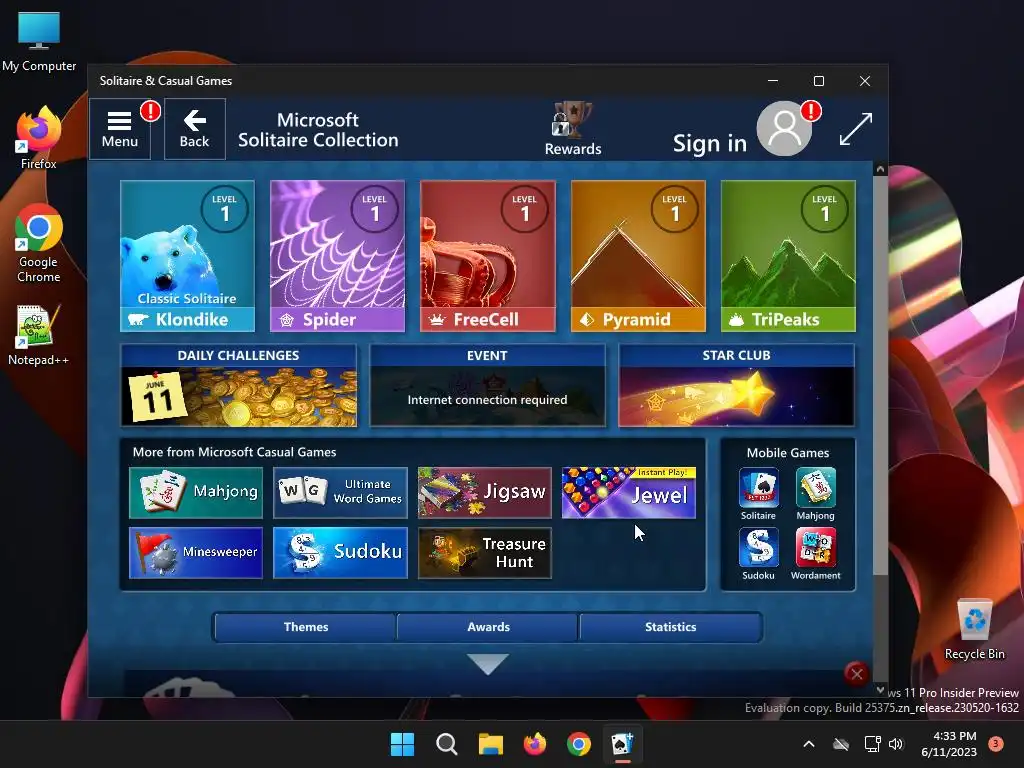This screenshot has width=1024, height=768.
Task: Open File Explorer from the taskbar
Action: pyautogui.click(x=490, y=744)
